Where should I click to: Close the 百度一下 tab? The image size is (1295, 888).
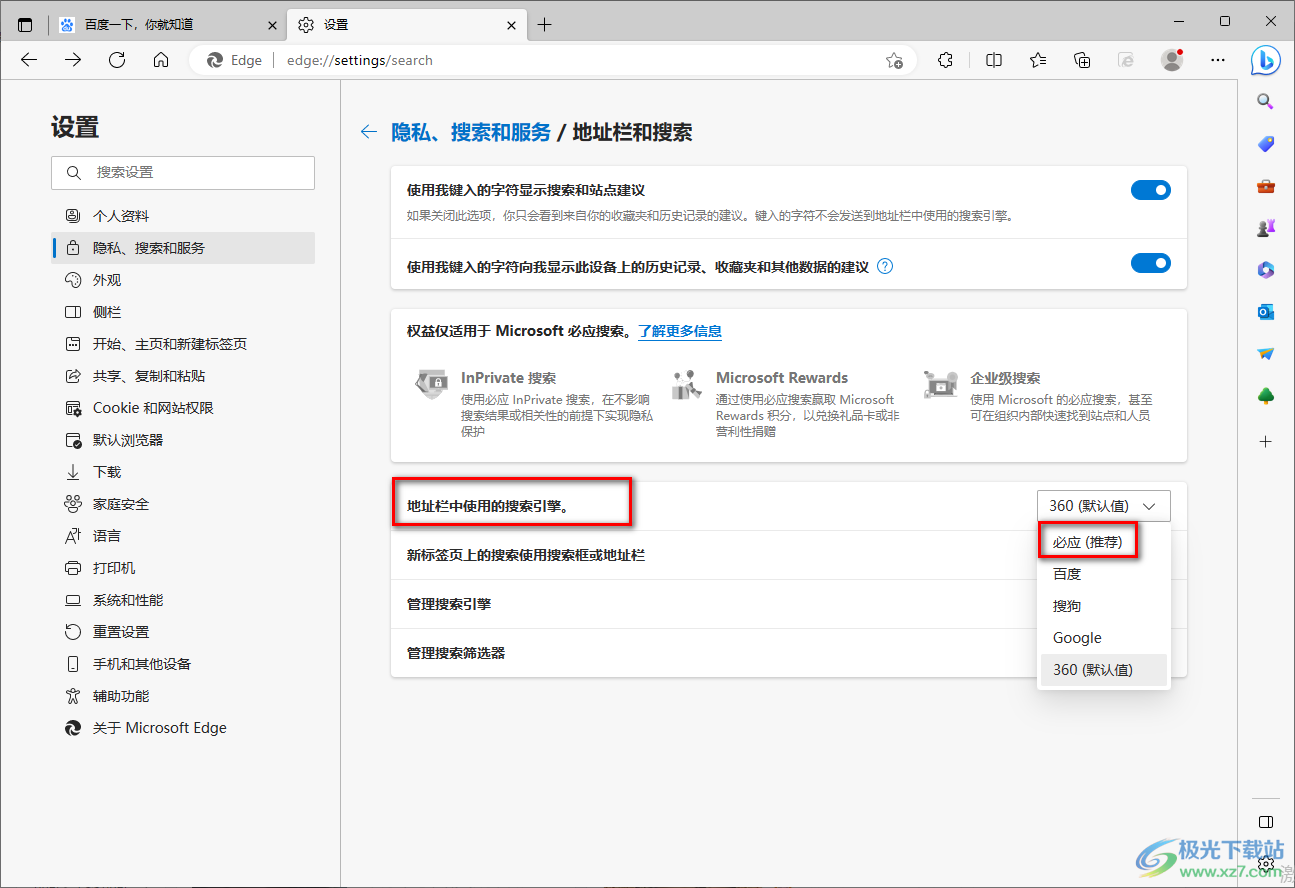[272, 25]
